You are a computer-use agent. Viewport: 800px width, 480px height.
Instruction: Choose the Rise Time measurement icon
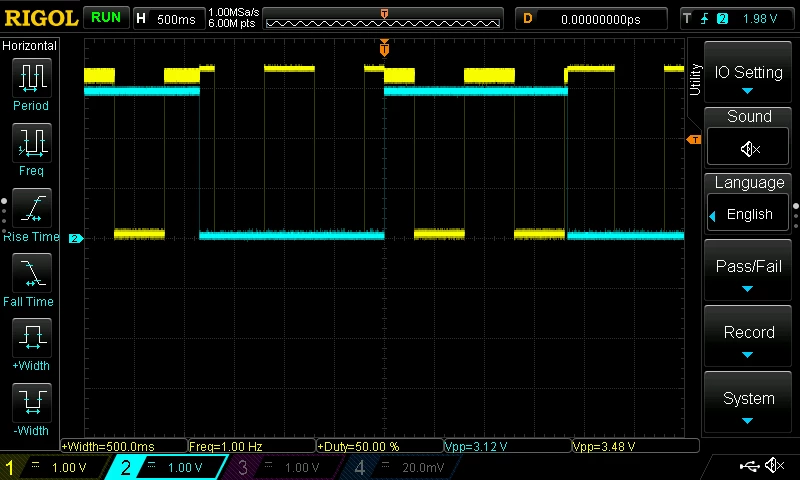tap(32, 208)
